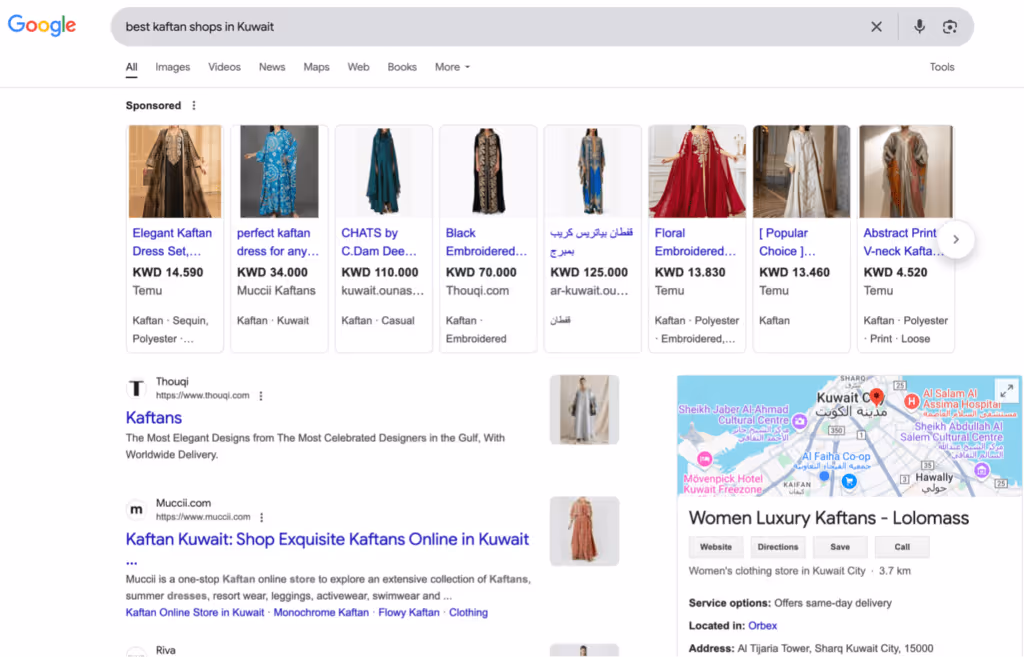Clear the search box with the X icon
This screenshot has height=658, width=1024.
(x=876, y=27)
